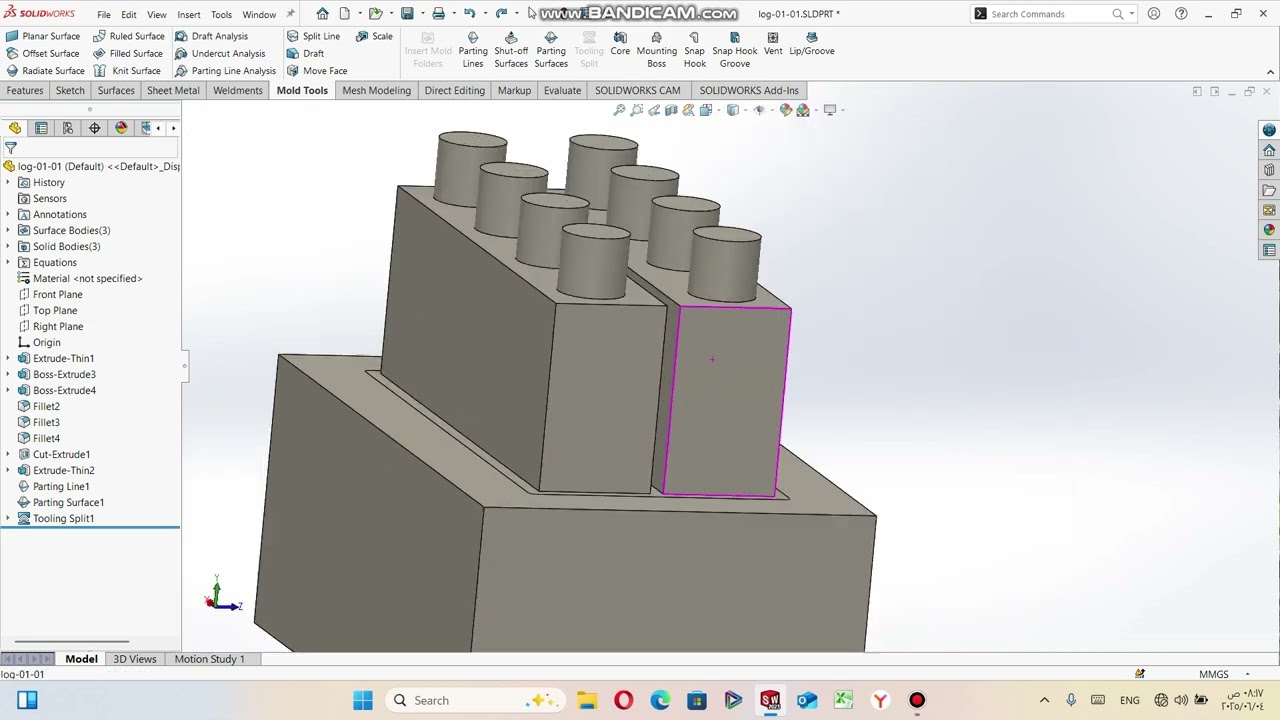The image size is (1280, 720).
Task: Expand the Cut-Extrude1 feature
Action: coord(9,455)
